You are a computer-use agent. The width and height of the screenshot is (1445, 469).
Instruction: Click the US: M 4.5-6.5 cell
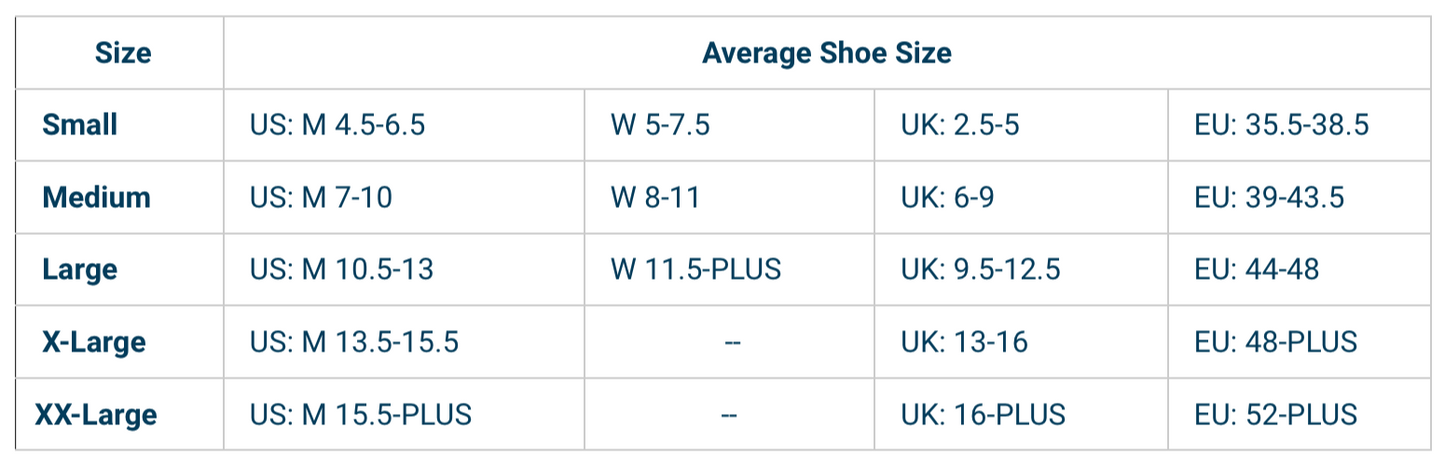pyautogui.click(x=338, y=125)
